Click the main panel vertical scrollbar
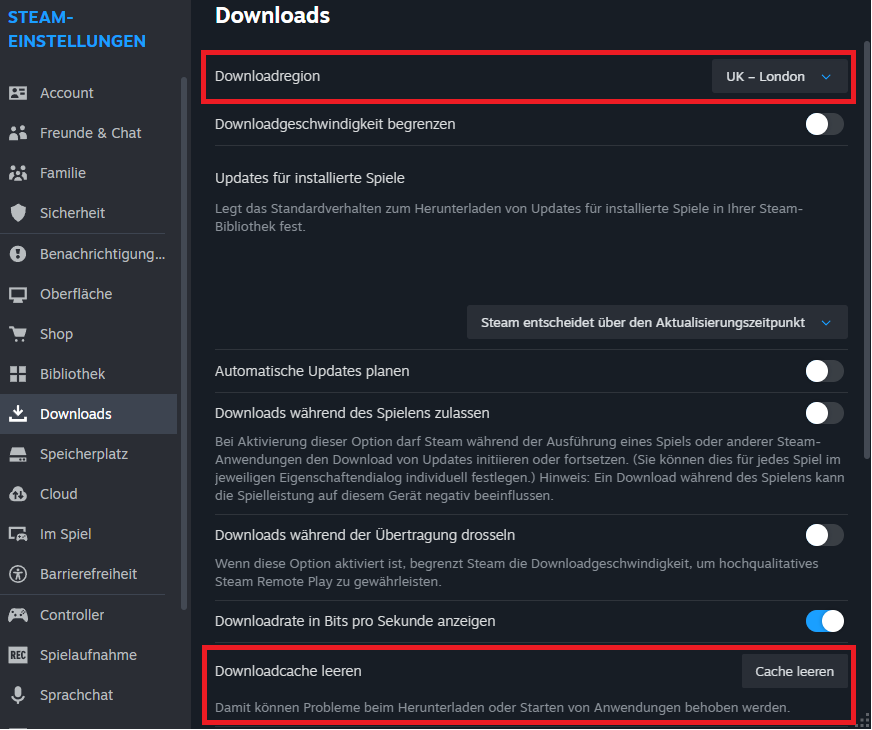The height and width of the screenshot is (730, 872). (x=867, y=249)
